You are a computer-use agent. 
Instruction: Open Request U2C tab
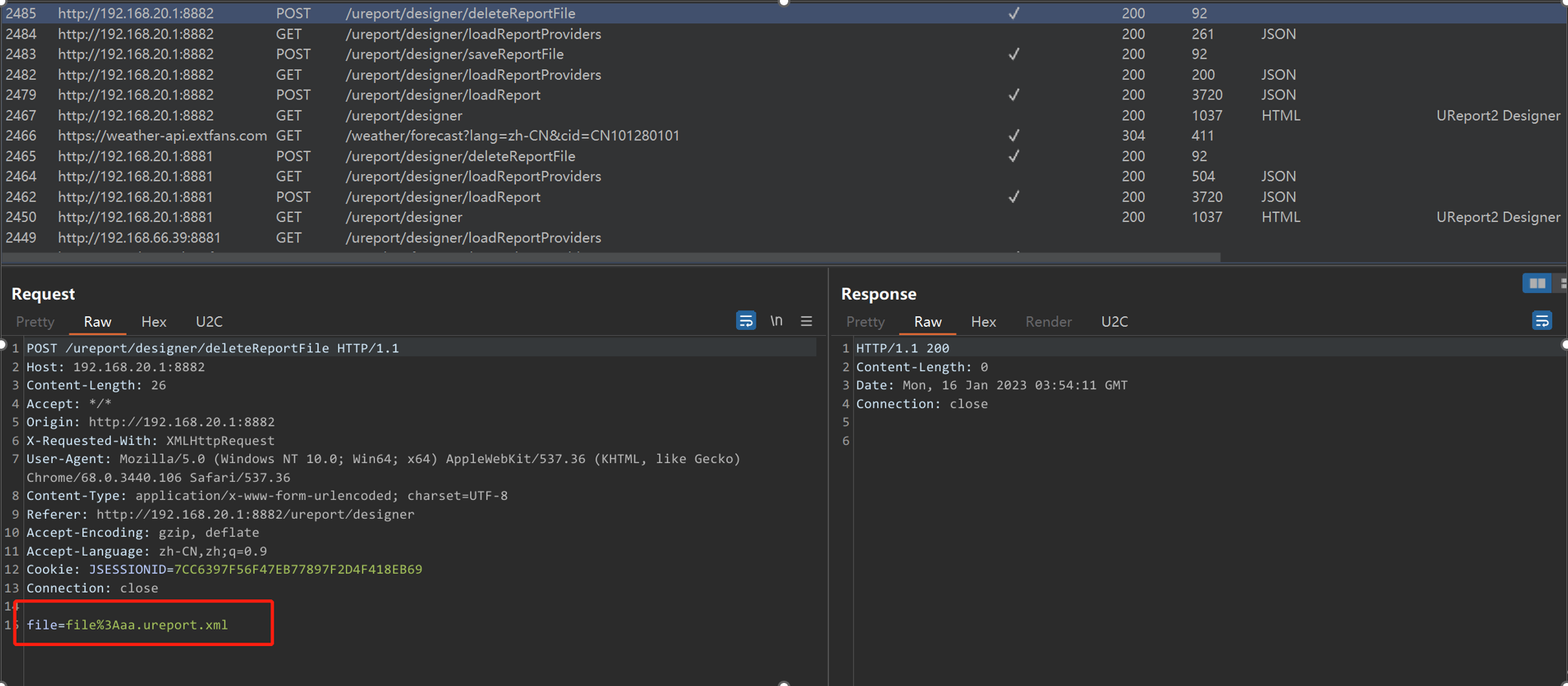[209, 322]
